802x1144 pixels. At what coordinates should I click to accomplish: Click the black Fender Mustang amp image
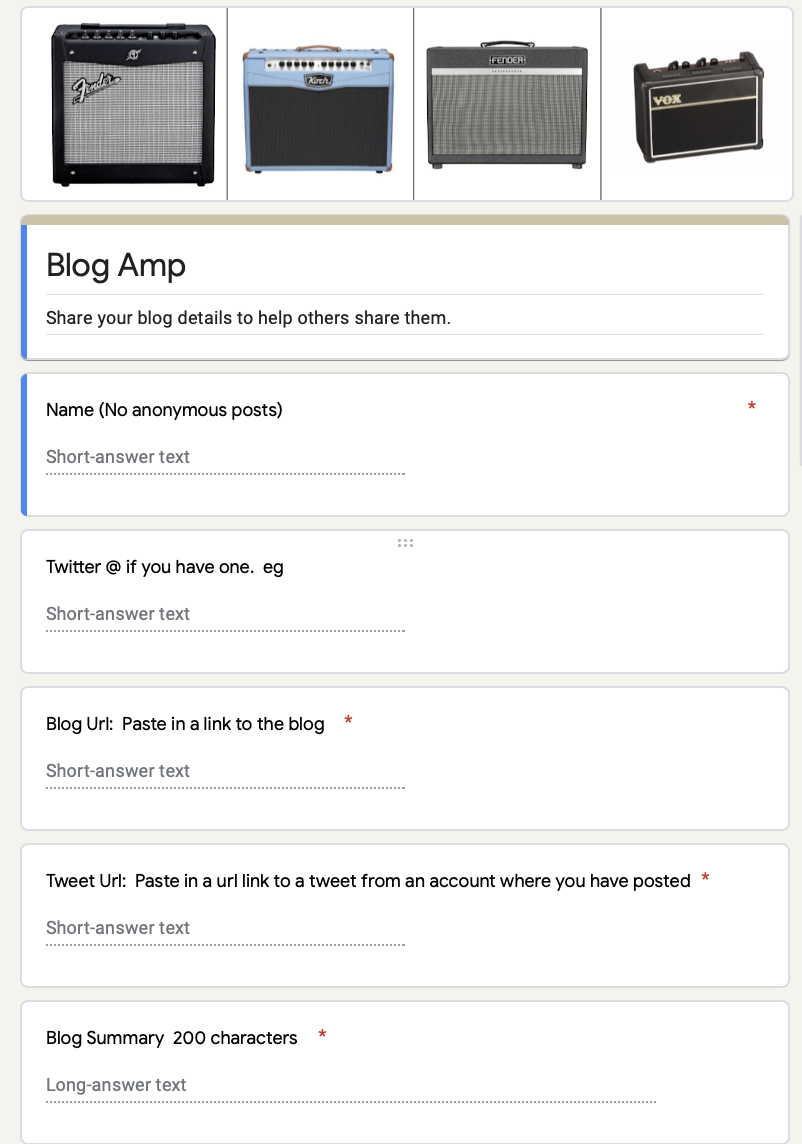pyautogui.click(x=133, y=104)
